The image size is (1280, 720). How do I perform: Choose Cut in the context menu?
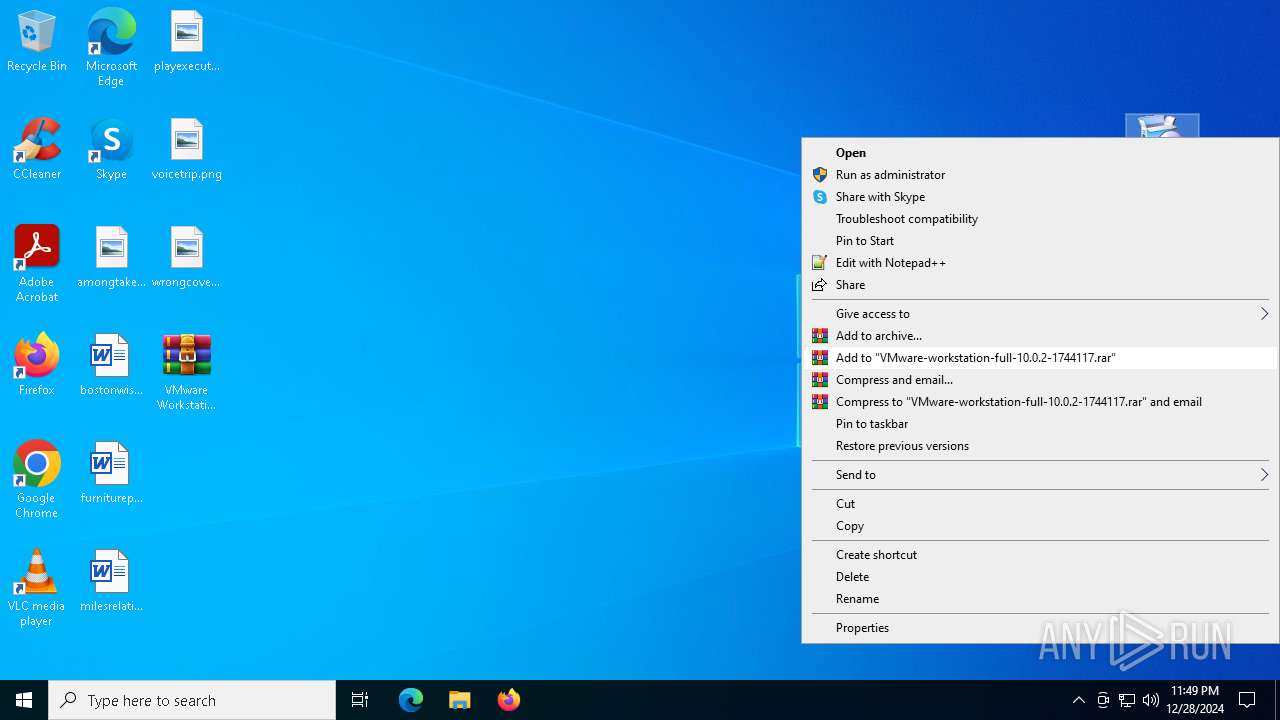click(1040, 504)
